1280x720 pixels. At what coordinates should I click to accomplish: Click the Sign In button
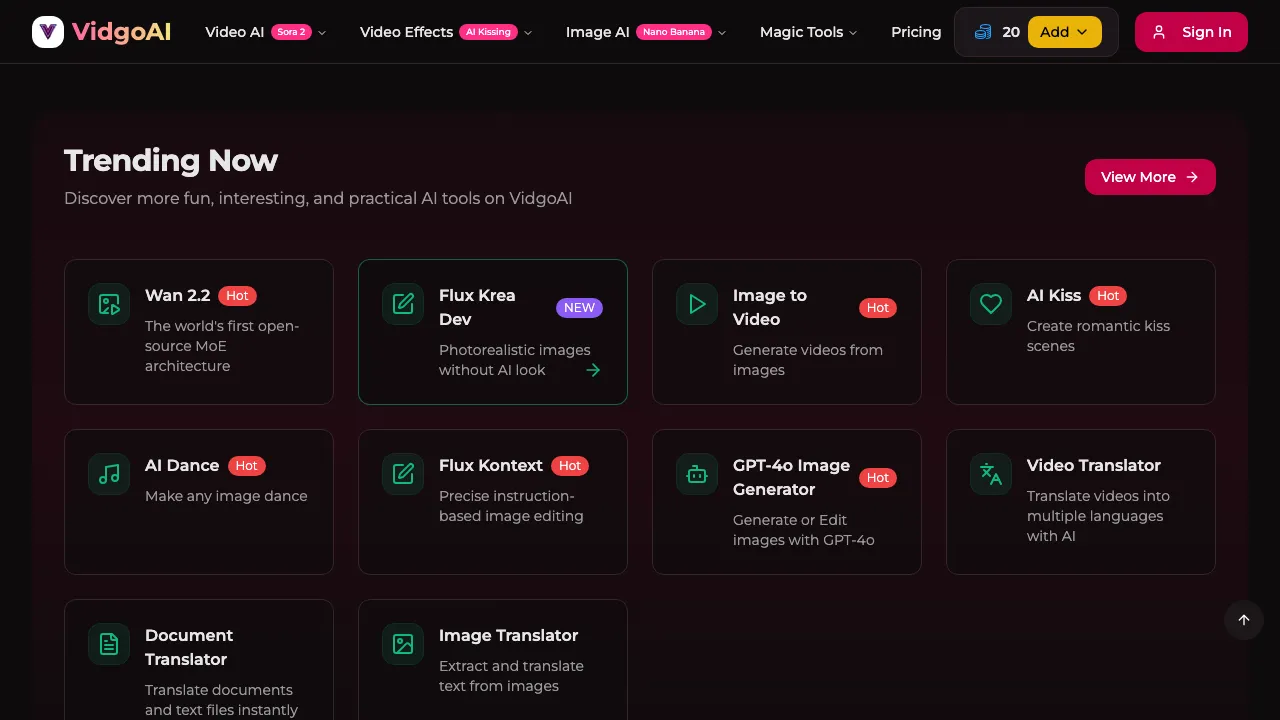click(x=1191, y=31)
